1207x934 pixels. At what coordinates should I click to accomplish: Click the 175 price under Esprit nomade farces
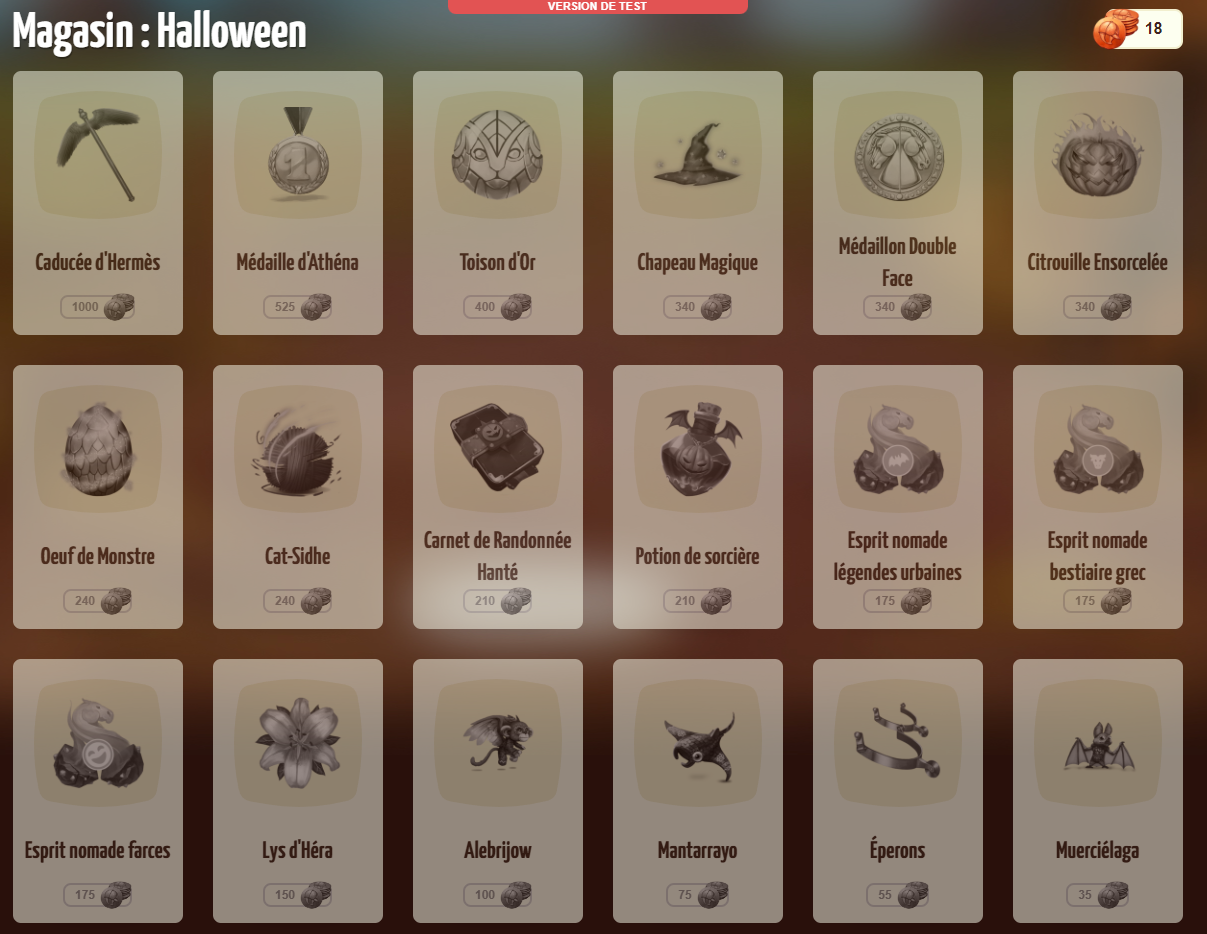point(98,895)
